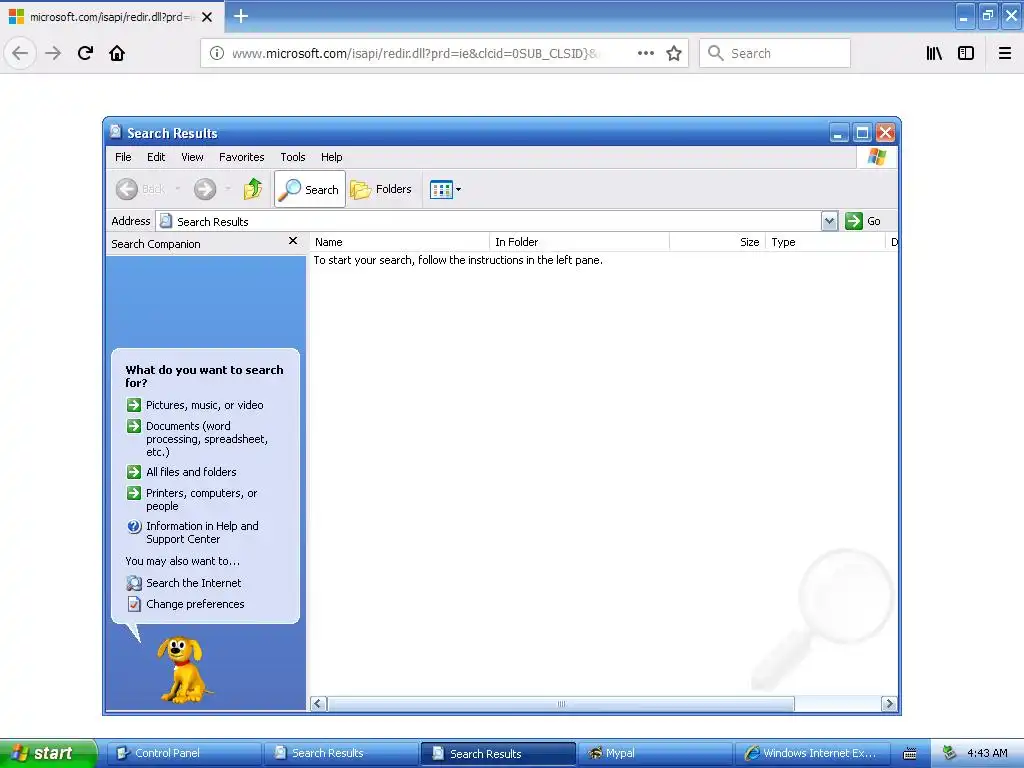This screenshot has width=1024, height=768.
Task: Switch to Windows Internet Explorer taskbar item
Action: pos(812,754)
